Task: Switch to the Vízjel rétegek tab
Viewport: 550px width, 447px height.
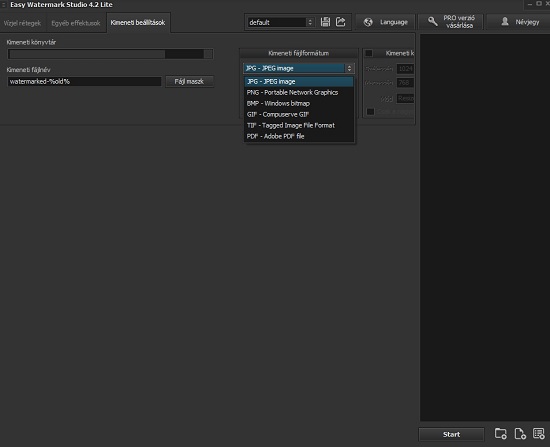Action: click(22, 23)
